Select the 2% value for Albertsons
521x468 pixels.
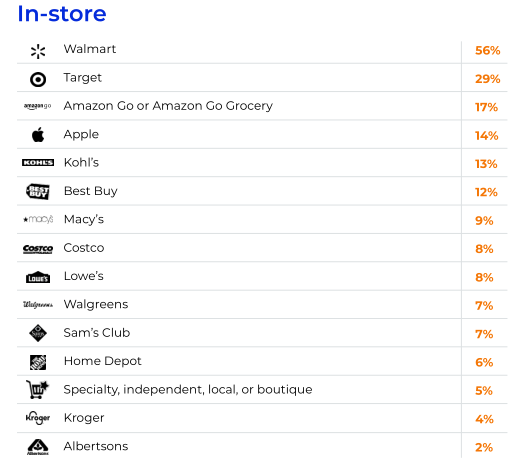click(x=484, y=447)
